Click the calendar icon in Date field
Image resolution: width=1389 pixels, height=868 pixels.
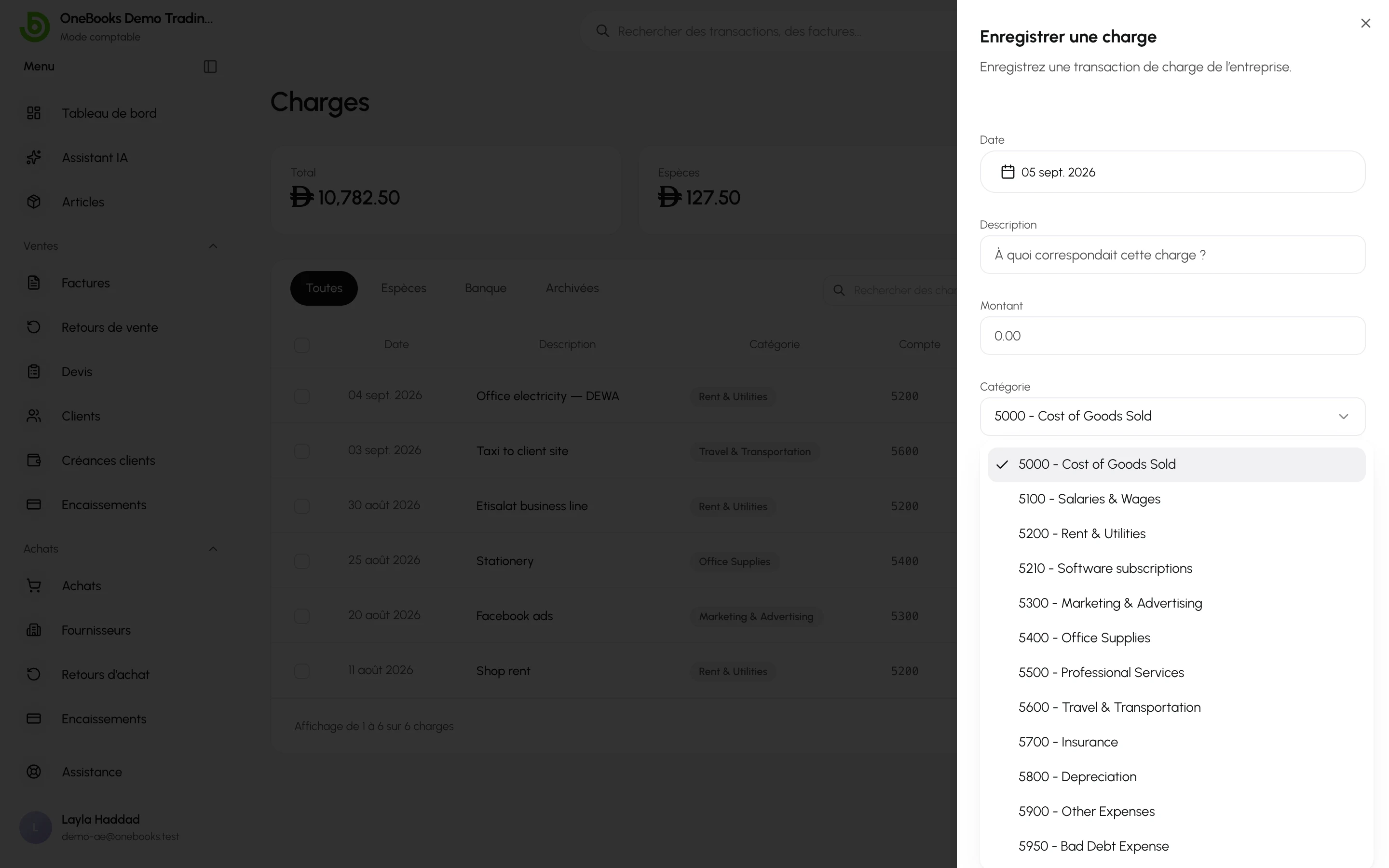point(1008,172)
